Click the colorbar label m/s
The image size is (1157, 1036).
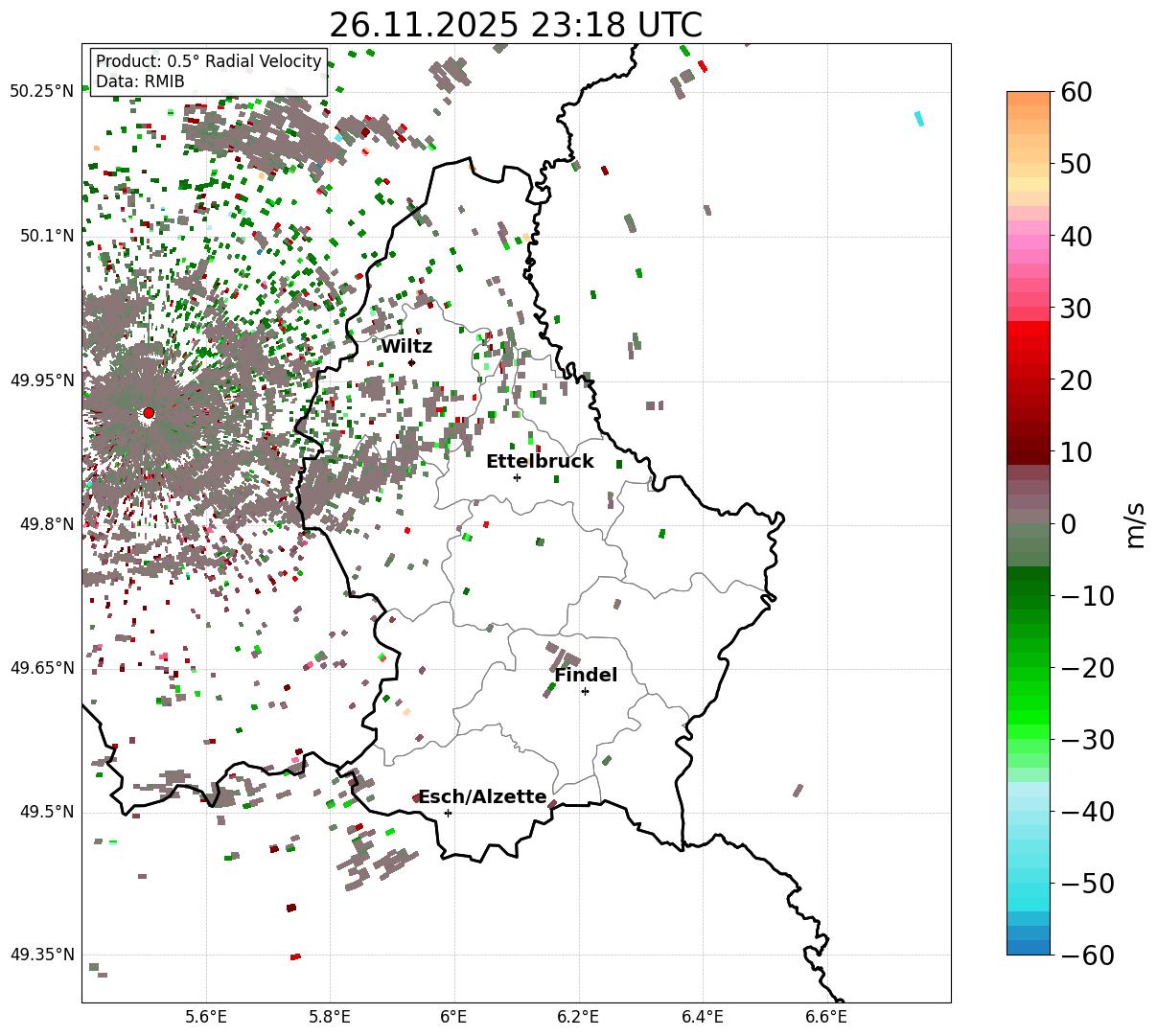(1136, 523)
